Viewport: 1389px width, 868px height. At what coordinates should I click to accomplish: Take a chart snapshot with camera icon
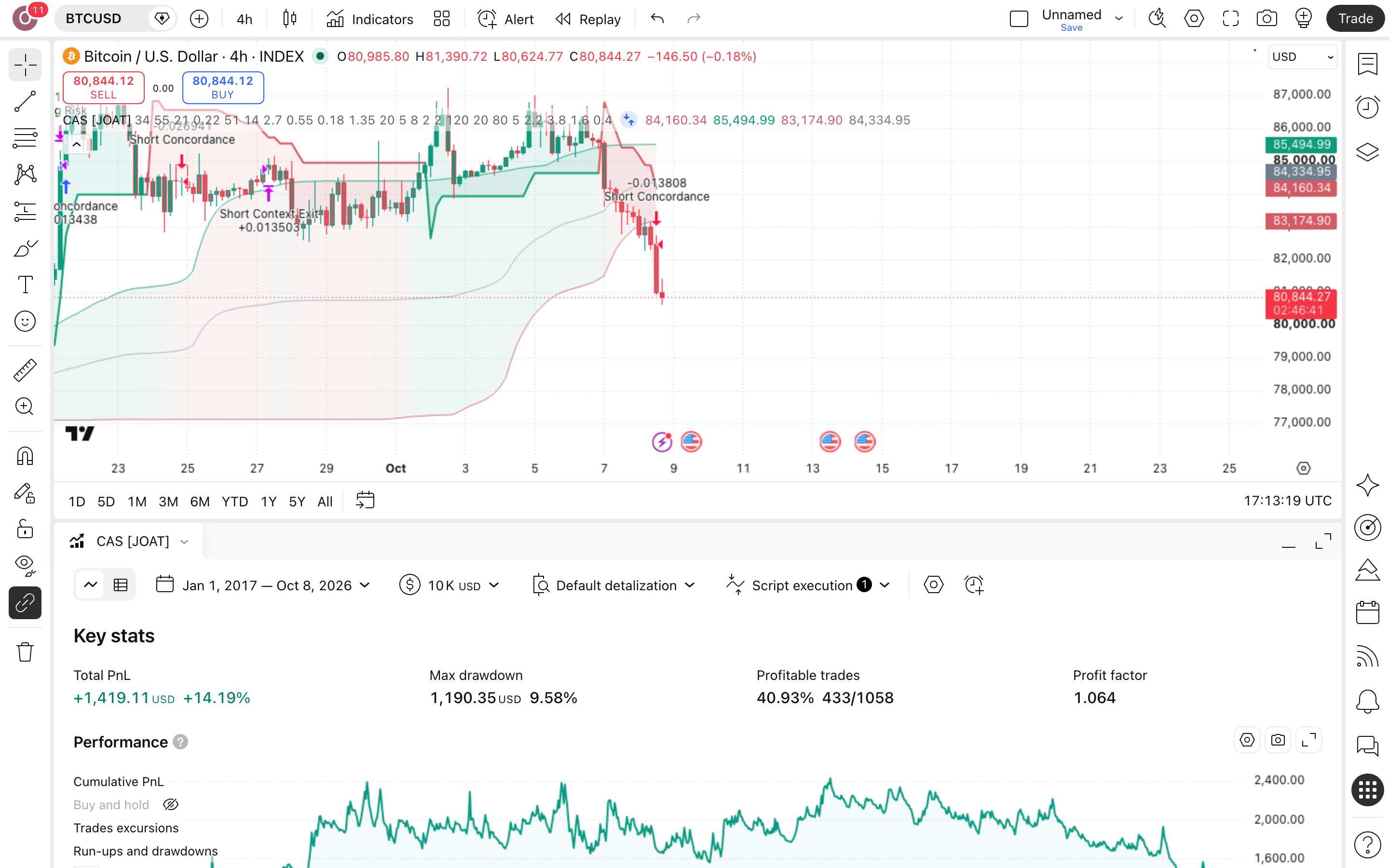(x=1266, y=19)
